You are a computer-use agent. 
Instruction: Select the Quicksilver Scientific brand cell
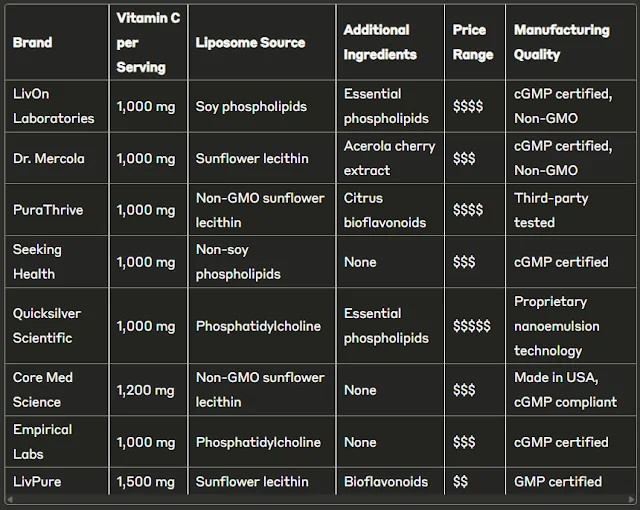click(57, 326)
